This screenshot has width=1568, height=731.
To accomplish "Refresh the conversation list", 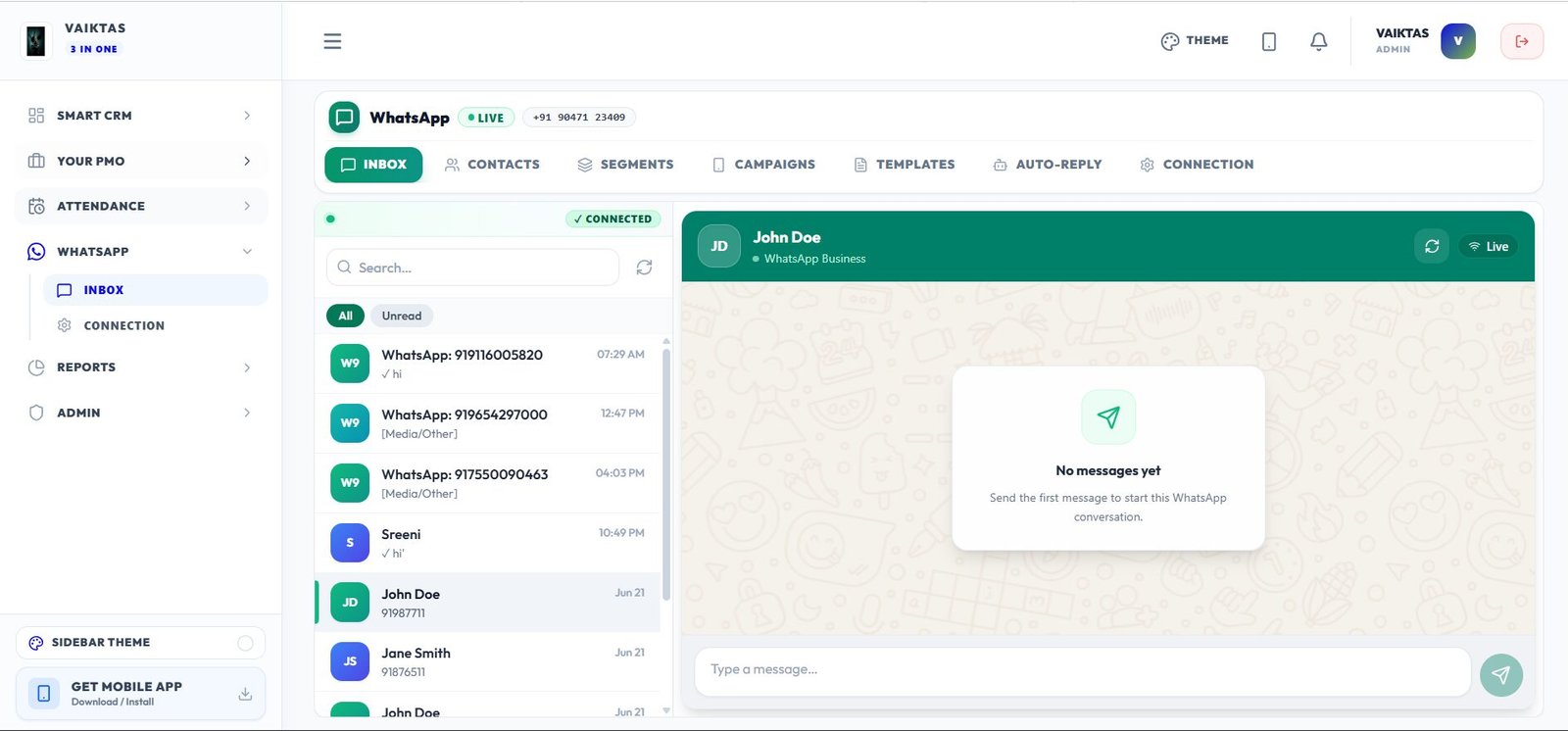I will tap(644, 268).
